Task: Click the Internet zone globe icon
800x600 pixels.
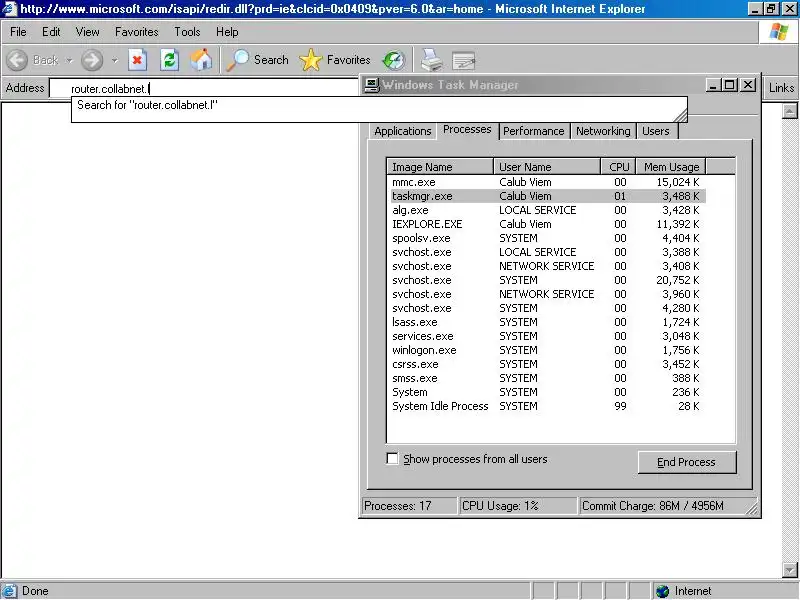Action: [662, 591]
